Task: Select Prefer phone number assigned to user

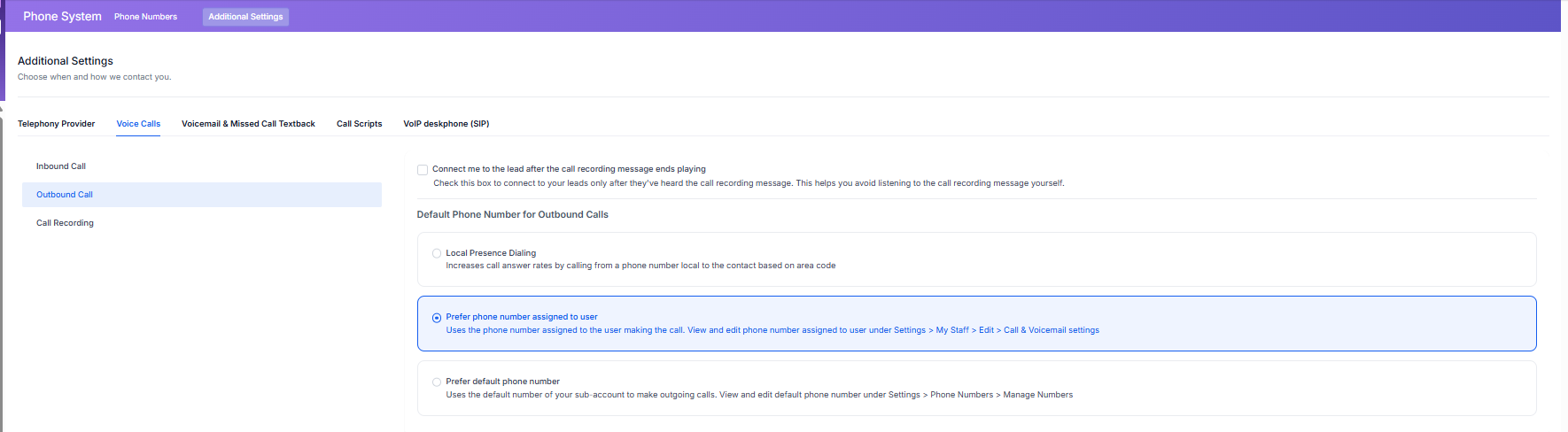Action: coord(437,318)
